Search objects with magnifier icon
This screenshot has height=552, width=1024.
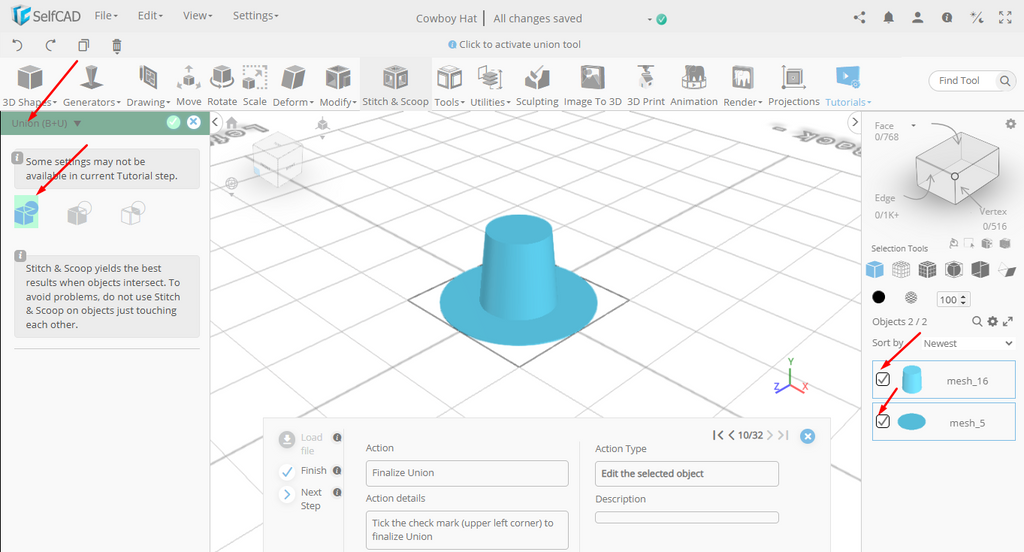pyautogui.click(x=977, y=321)
